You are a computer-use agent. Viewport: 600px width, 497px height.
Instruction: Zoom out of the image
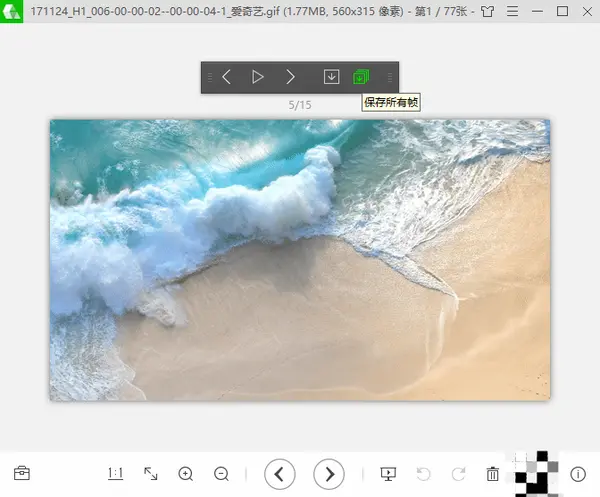tap(221, 474)
